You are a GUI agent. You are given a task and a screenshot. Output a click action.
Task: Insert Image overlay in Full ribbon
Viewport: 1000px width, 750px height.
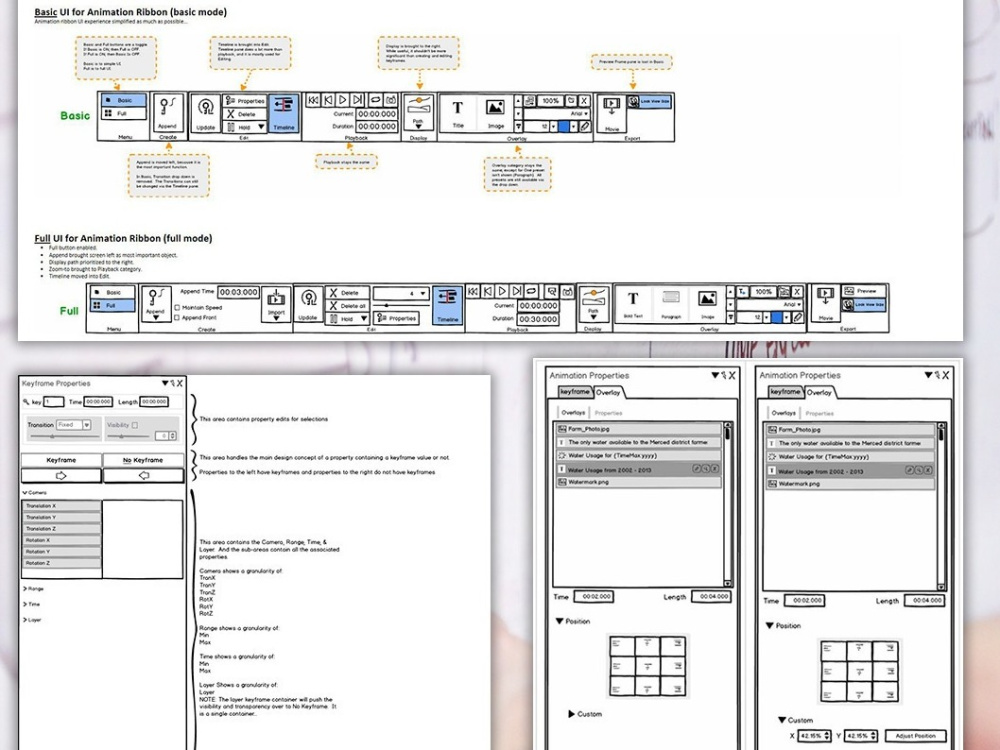click(x=707, y=303)
